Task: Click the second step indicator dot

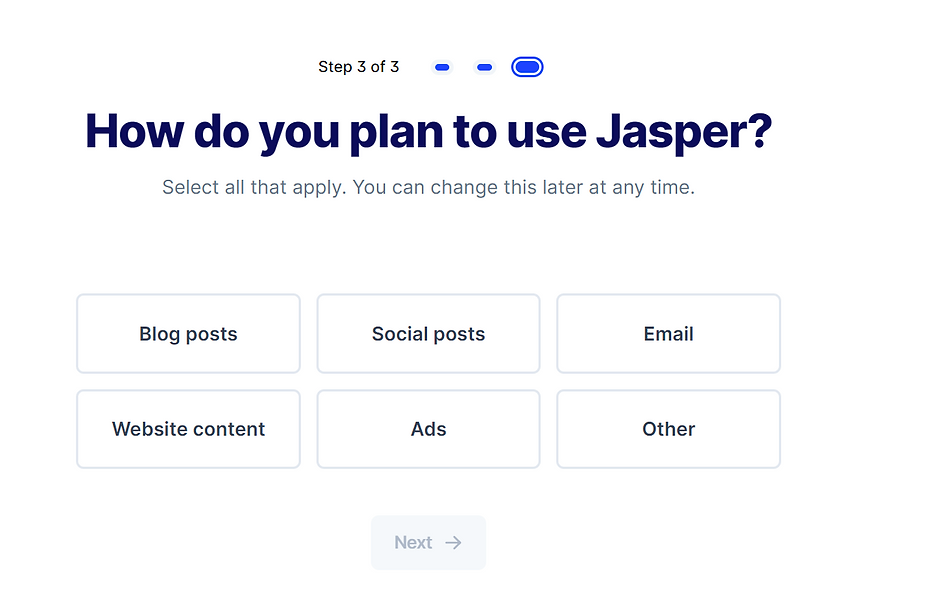Action: click(x=485, y=67)
